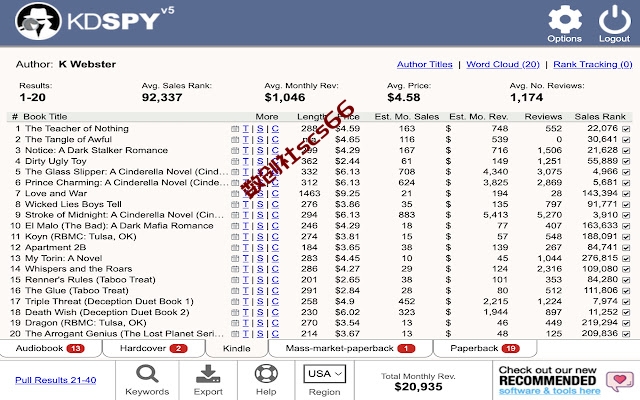Sort by Est. Mo. Rev. column header
This screenshot has height=400, width=640.
click(x=478, y=117)
